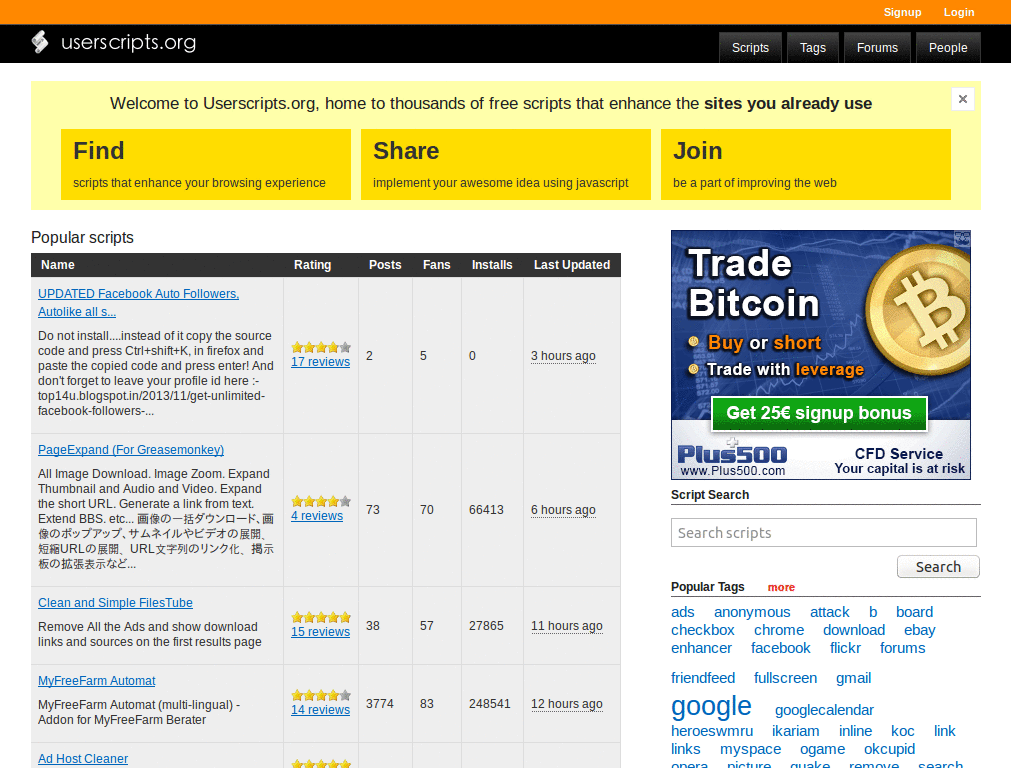Click the Search scripts input field
1024x768 pixels.
824,533
